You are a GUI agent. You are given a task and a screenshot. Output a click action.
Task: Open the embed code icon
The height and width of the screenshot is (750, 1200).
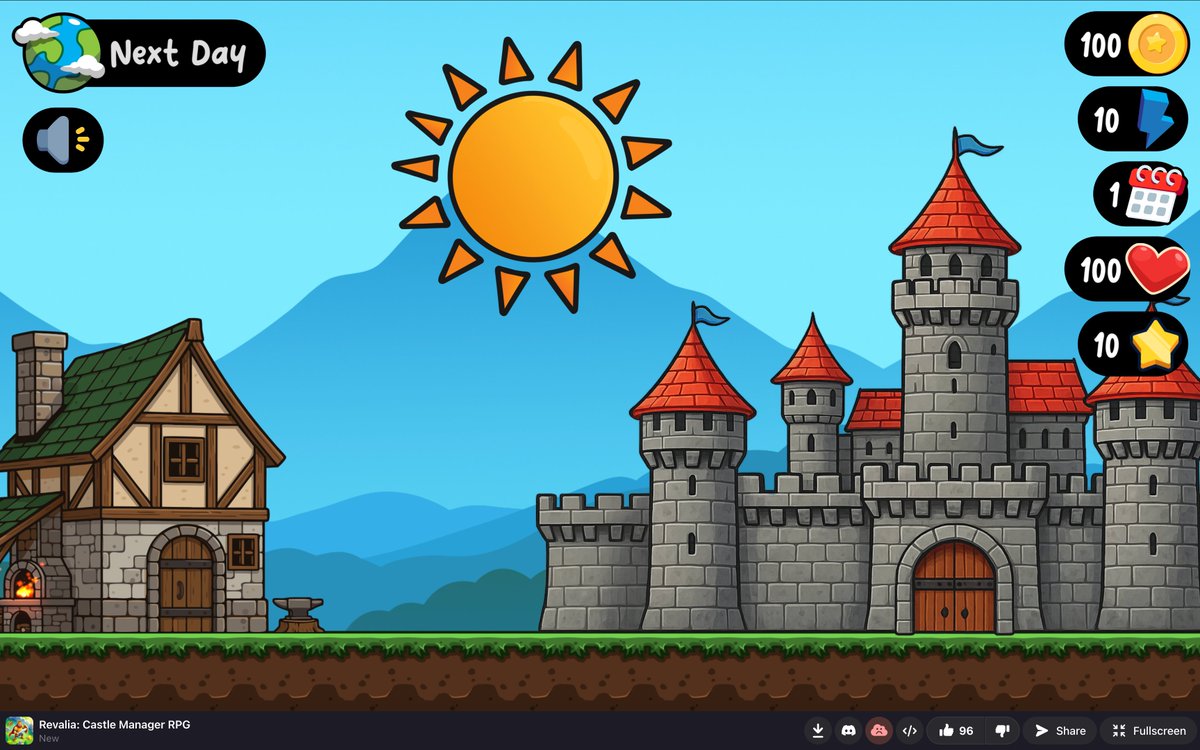tap(909, 731)
